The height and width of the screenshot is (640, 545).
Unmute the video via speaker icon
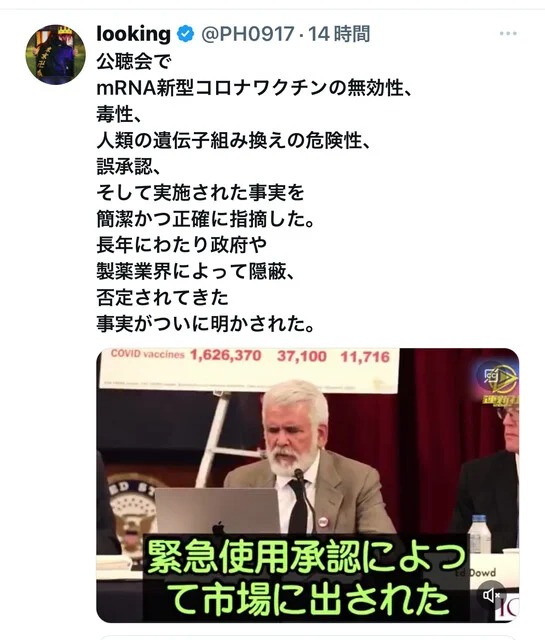491,595
